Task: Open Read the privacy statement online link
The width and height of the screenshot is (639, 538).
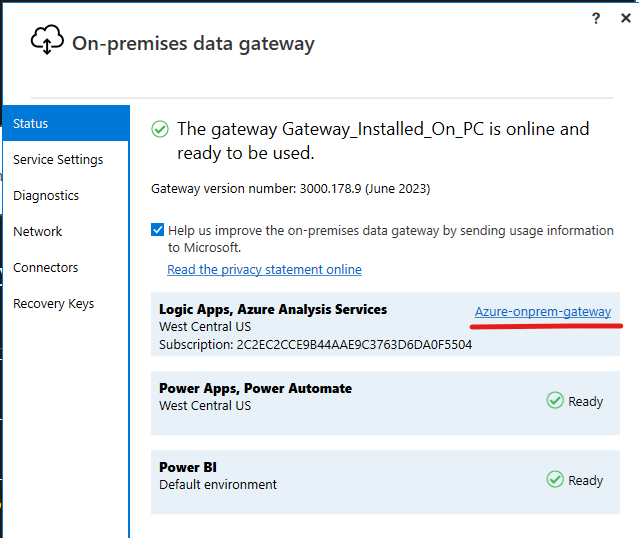Action: pos(264,269)
